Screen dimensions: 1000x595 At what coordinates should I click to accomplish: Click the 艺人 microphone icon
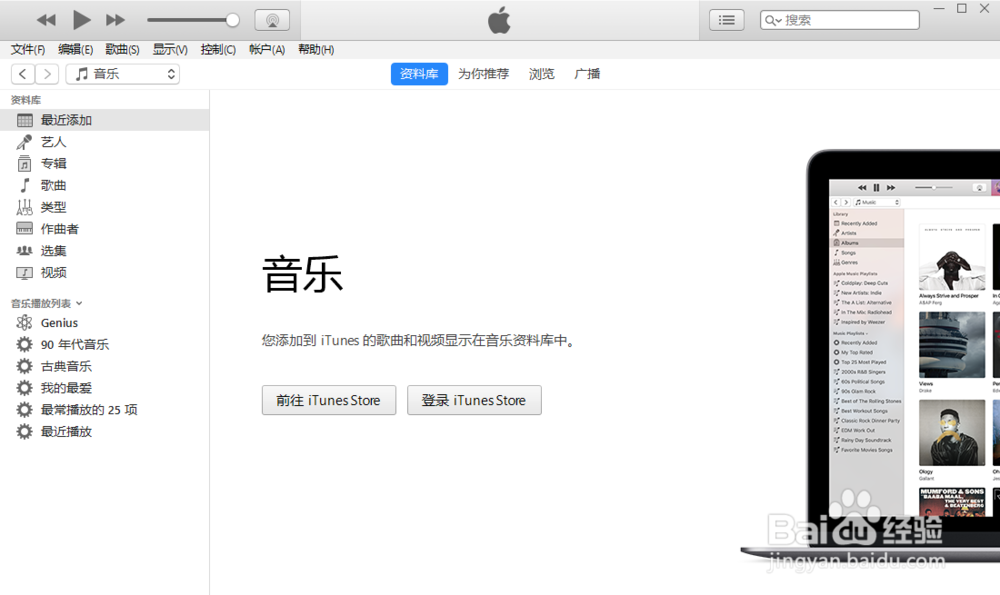point(24,142)
